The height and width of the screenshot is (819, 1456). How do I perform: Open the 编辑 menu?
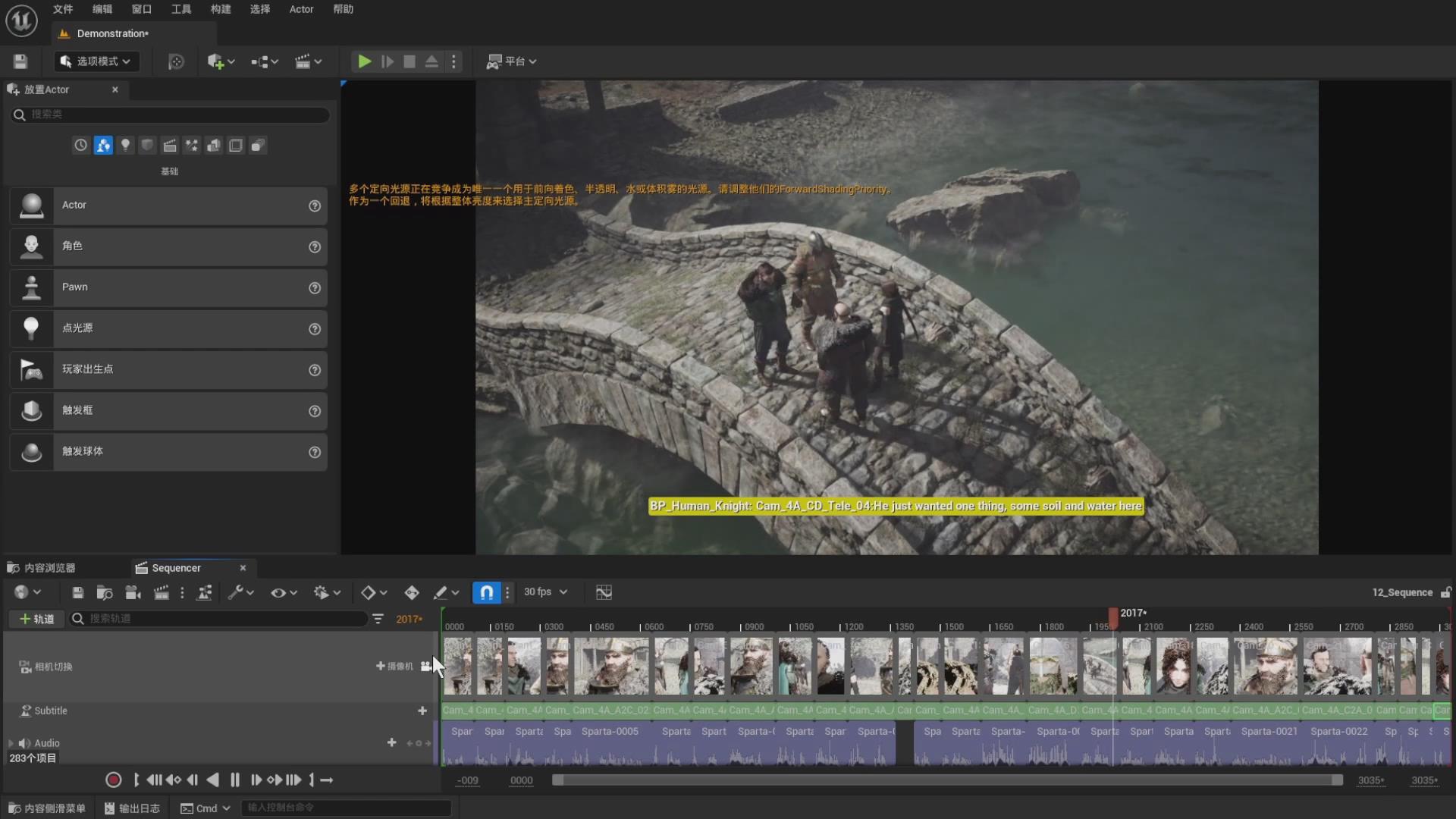click(x=102, y=9)
